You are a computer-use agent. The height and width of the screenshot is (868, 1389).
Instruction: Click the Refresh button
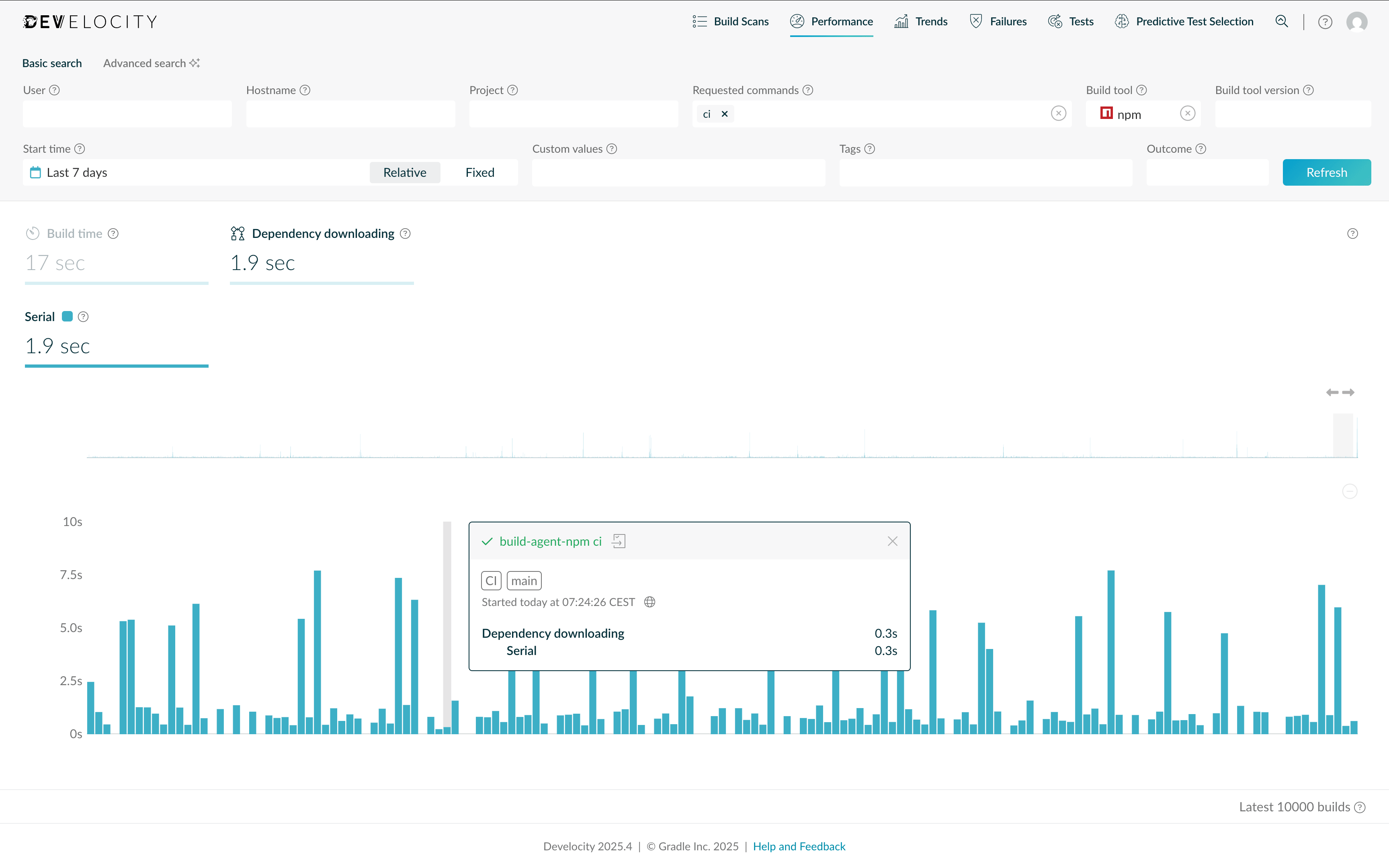1326,172
